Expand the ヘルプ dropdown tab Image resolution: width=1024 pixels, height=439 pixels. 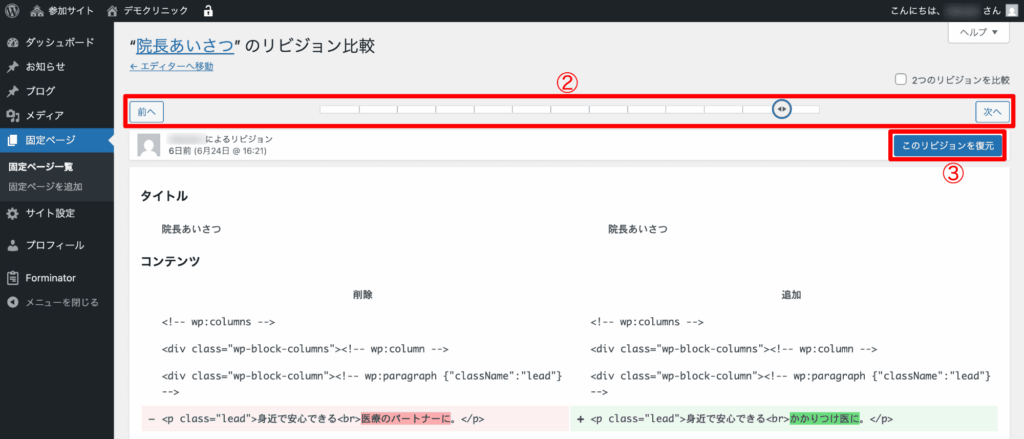coord(978,32)
